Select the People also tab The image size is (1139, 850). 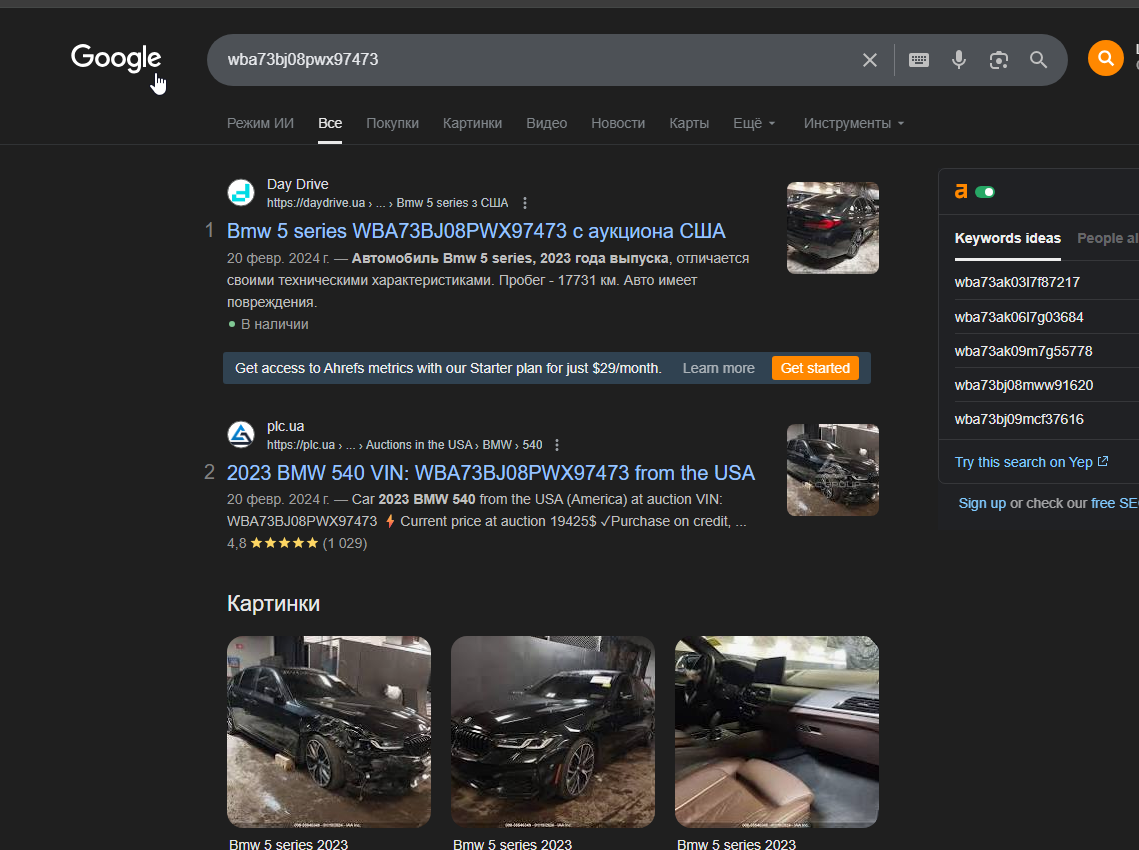1108,238
